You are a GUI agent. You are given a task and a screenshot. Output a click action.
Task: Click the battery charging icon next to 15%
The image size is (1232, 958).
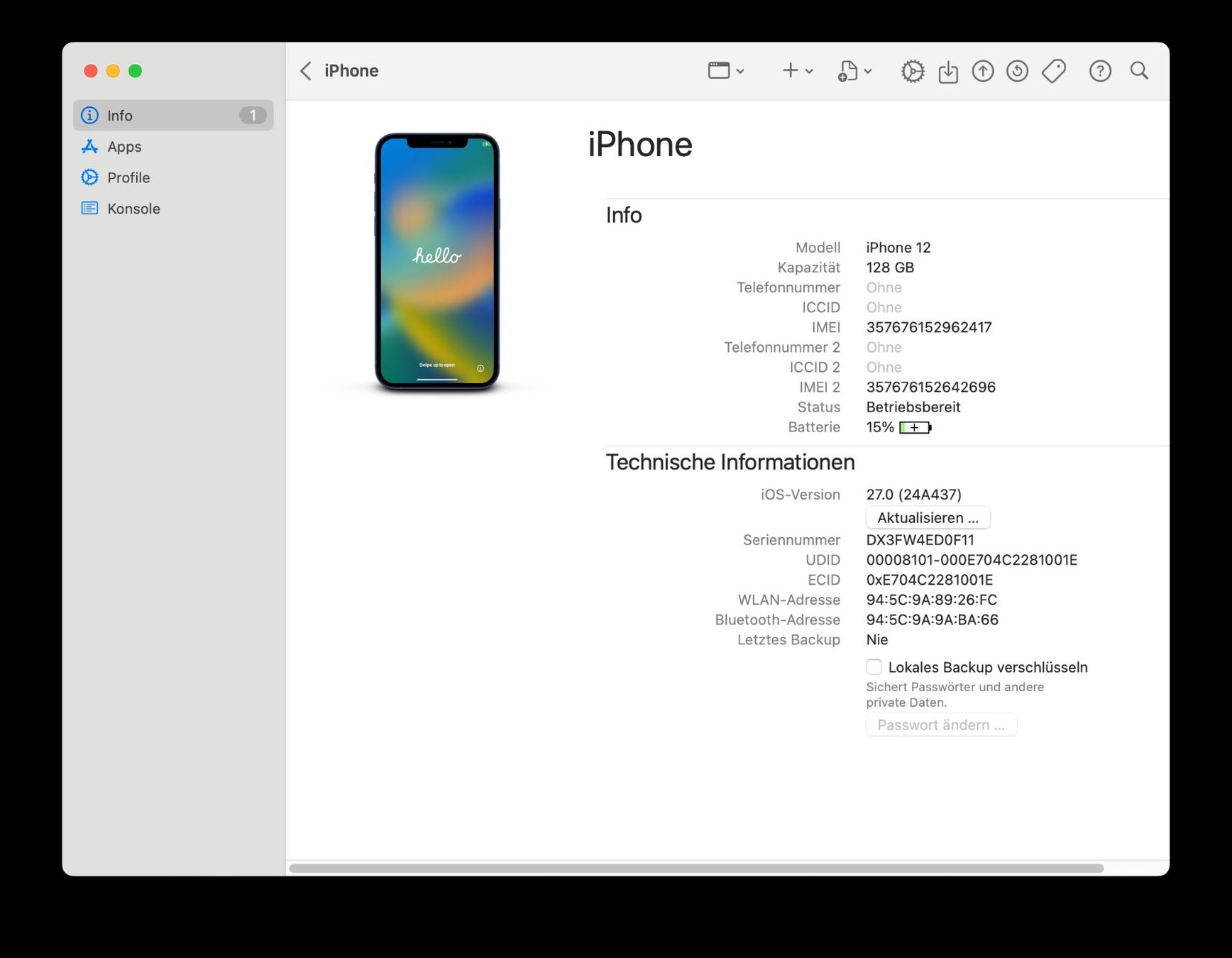pos(915,427)
